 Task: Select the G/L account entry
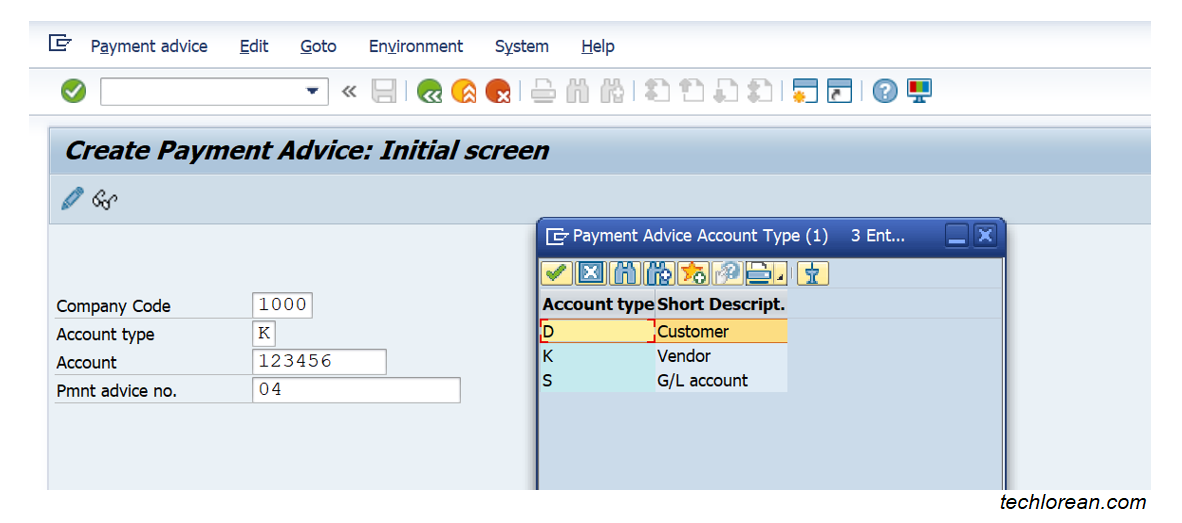702,380
